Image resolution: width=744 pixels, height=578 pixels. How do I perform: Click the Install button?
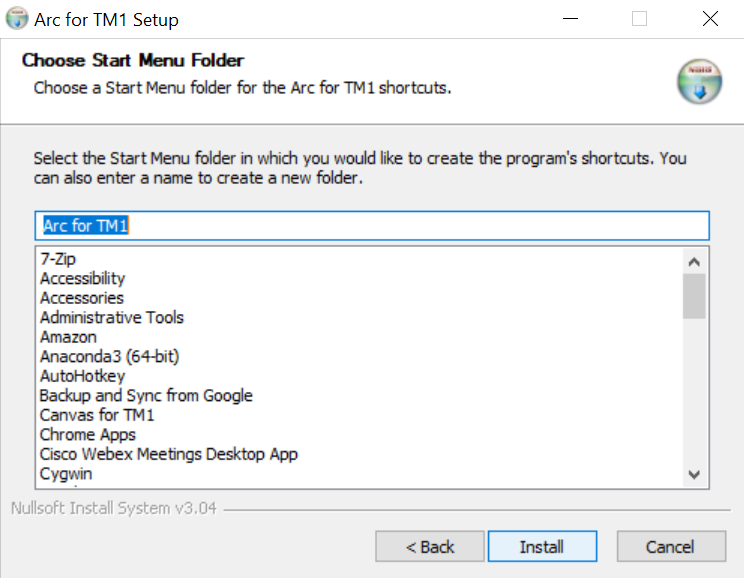coord(542,547)
